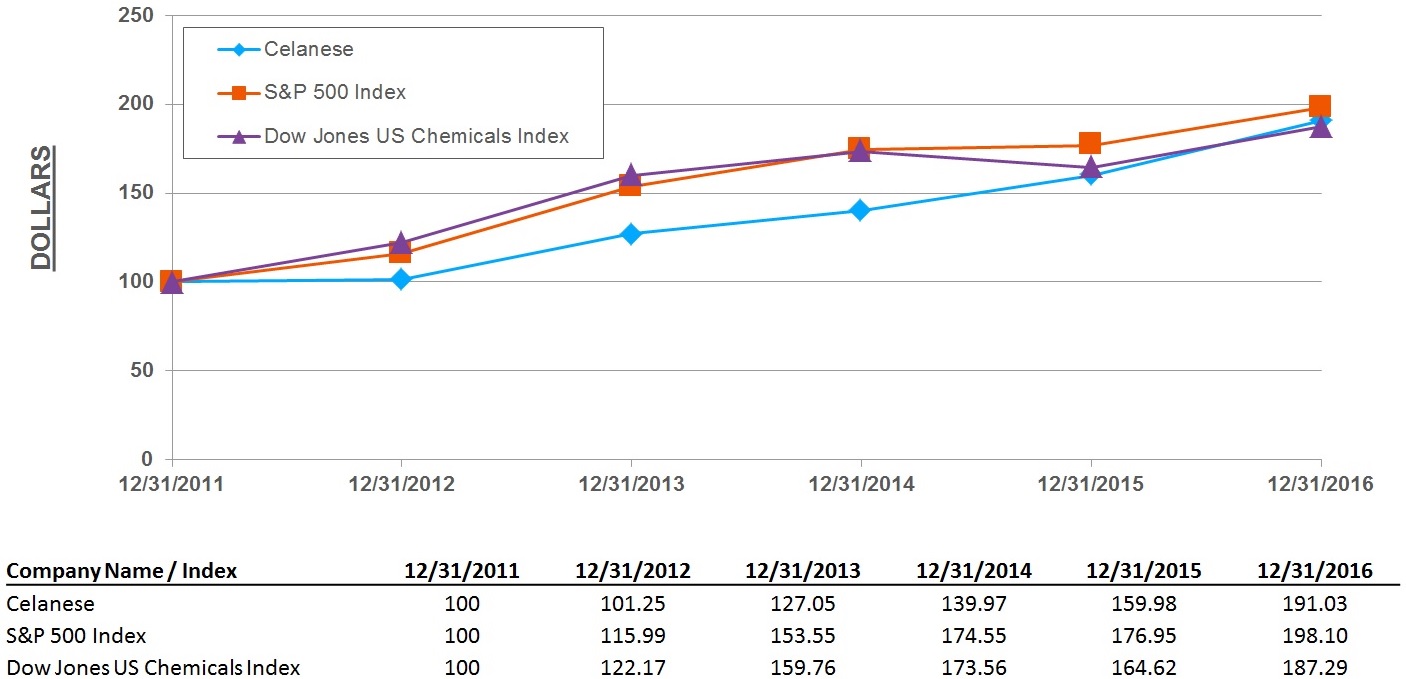Click the S&P 500 square at 12/31/2015
This screenshot has width=1406, height=679.
click(x=1090, y=144)
